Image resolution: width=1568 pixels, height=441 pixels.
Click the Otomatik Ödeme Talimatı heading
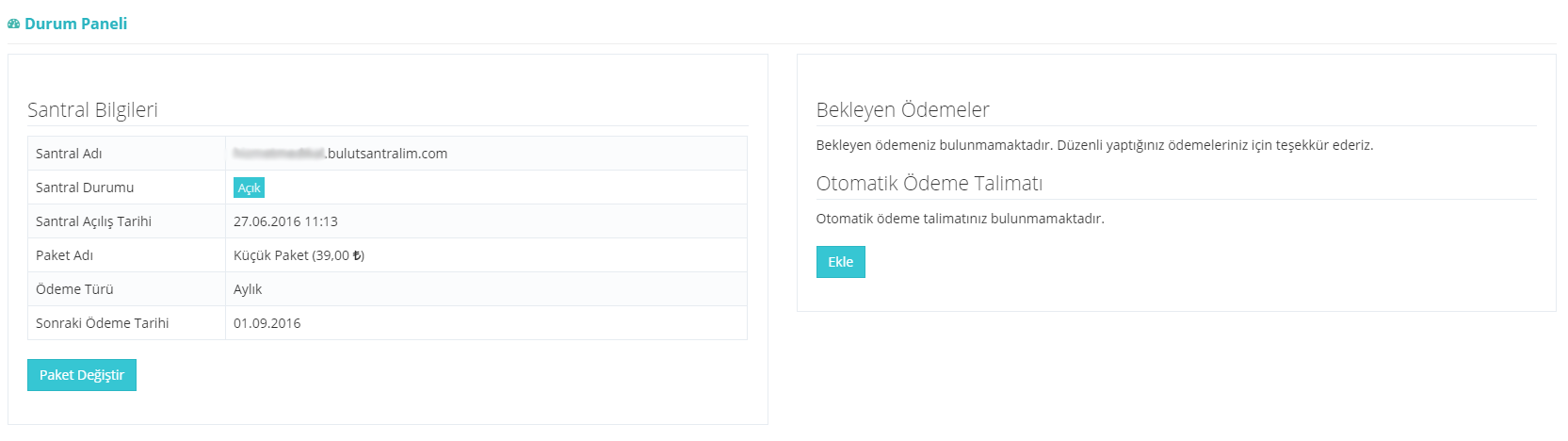coord(929,183)
